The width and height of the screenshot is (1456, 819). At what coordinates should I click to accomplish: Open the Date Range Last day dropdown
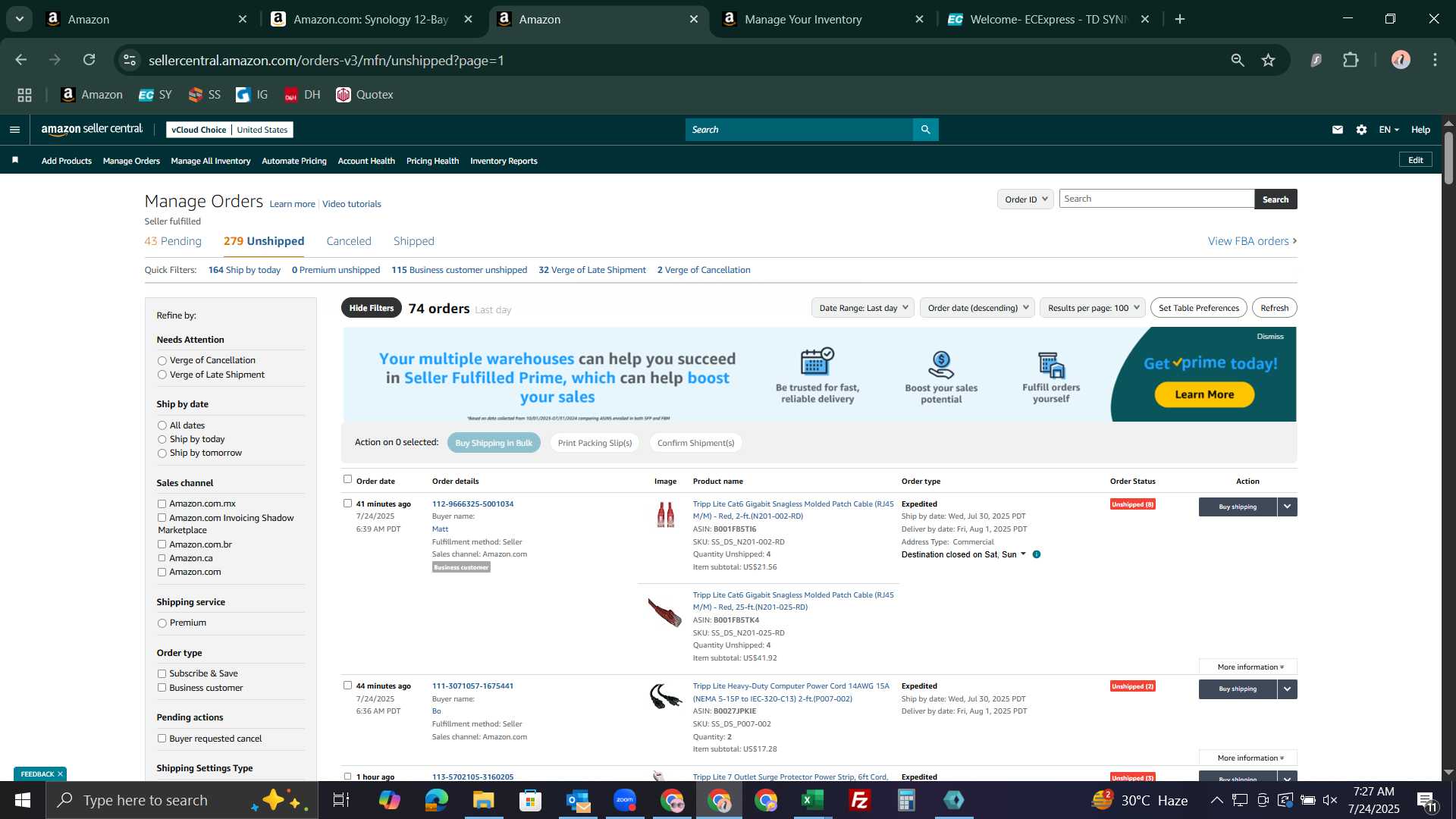coord(863,308)
